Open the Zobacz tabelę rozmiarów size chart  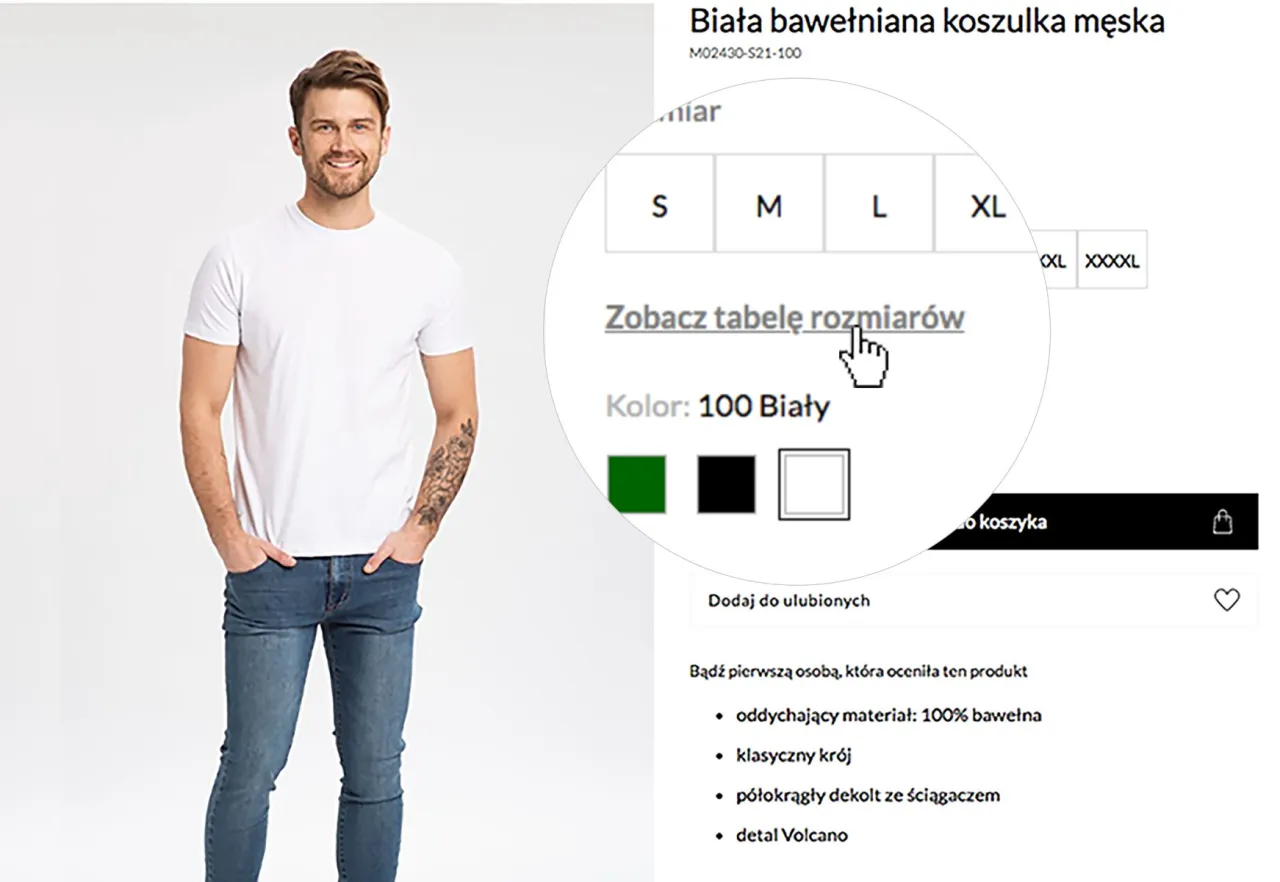tap(782, 317)
